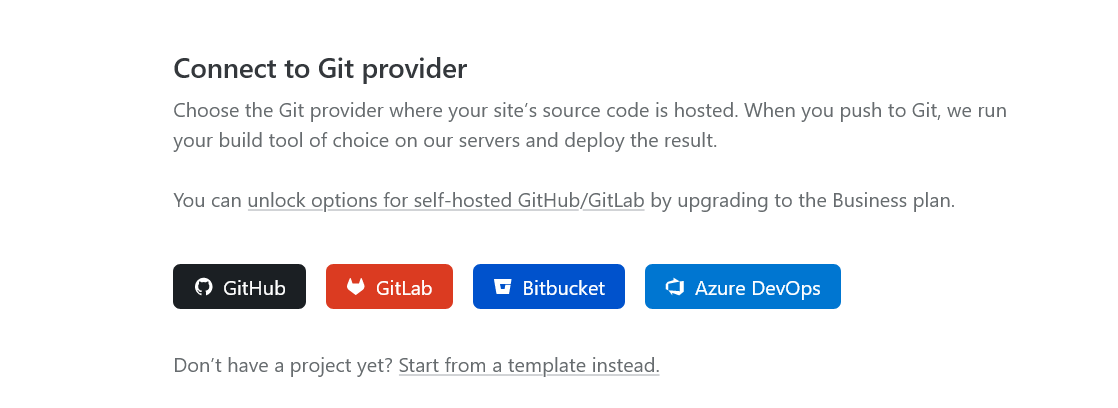Viewport: 1118px width, 408px height.
Task: Choose Azure DevOps as Git provider
Action: [743, 287]
